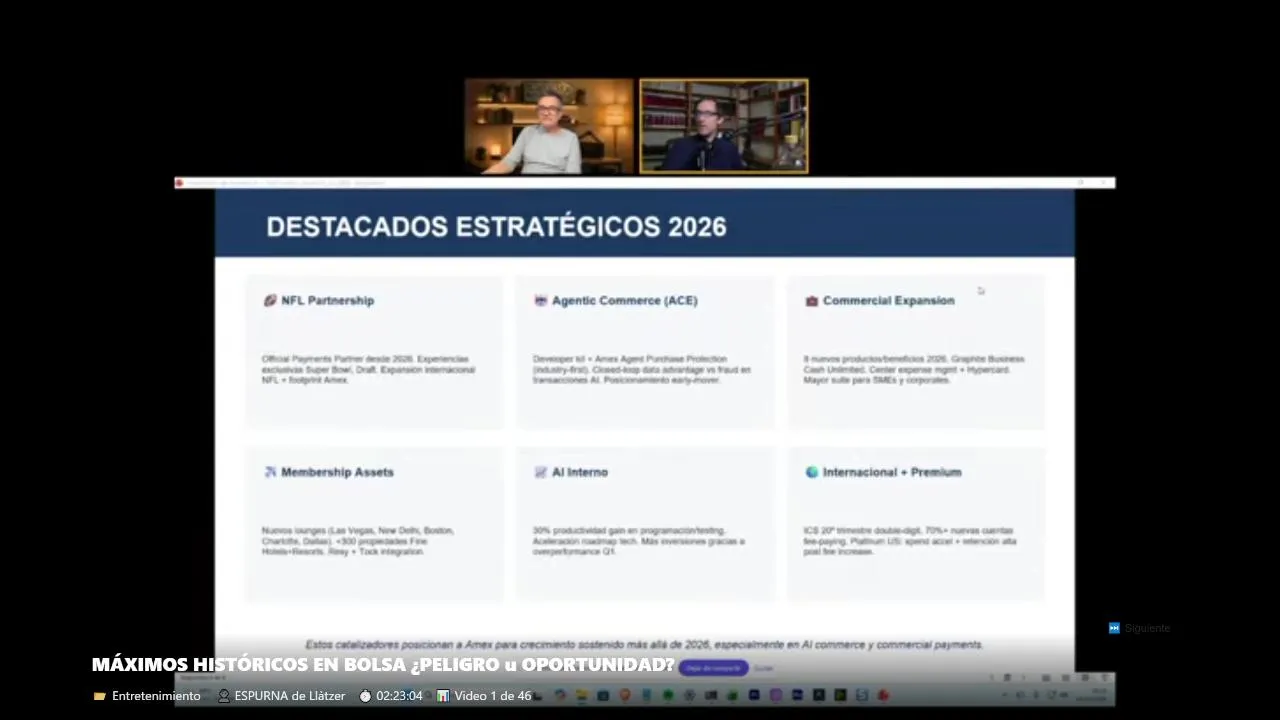Select the left webcam feed of gray-haired man
Screen dimensions: 1280x720
click(x=549, y=127)
